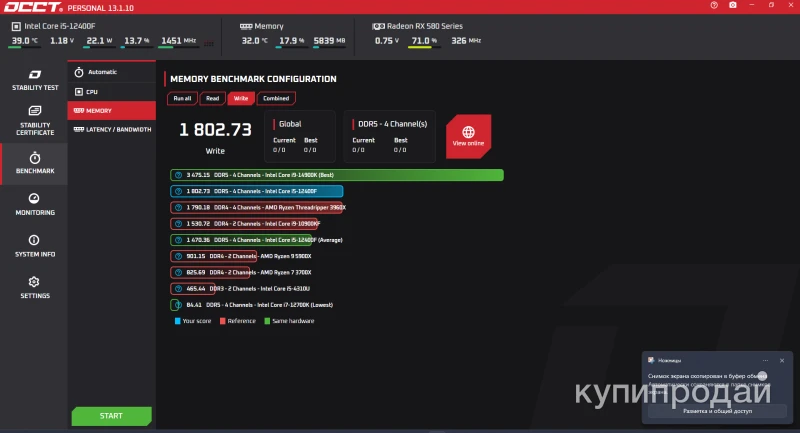Image resolution: width=800 pixels, height=433 pixels.
Task: Select the CPU benchmark option
Action: click(x=92, y=91)
